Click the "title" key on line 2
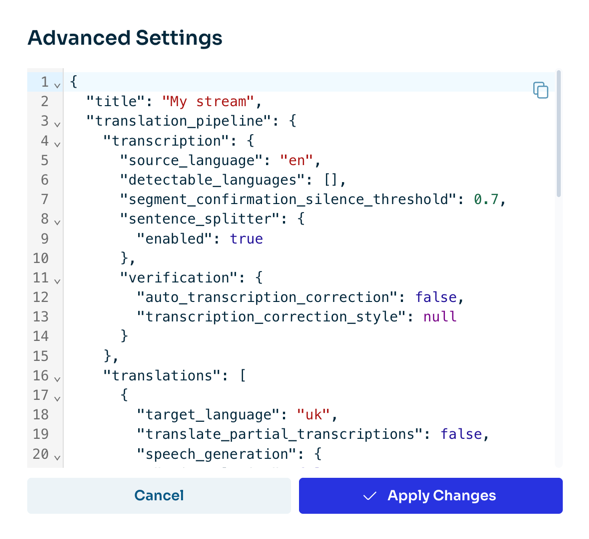Viewport: 589px width, 539px height. click(116, 101)
